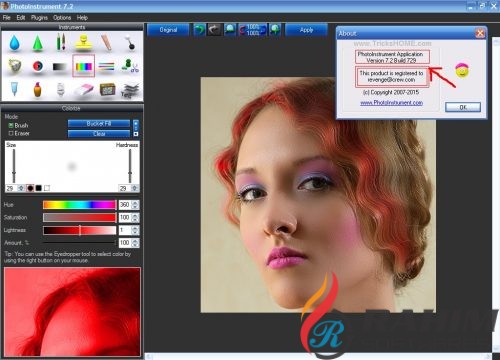Click the Apply button
500x360 pixels.
coord(306,30)
